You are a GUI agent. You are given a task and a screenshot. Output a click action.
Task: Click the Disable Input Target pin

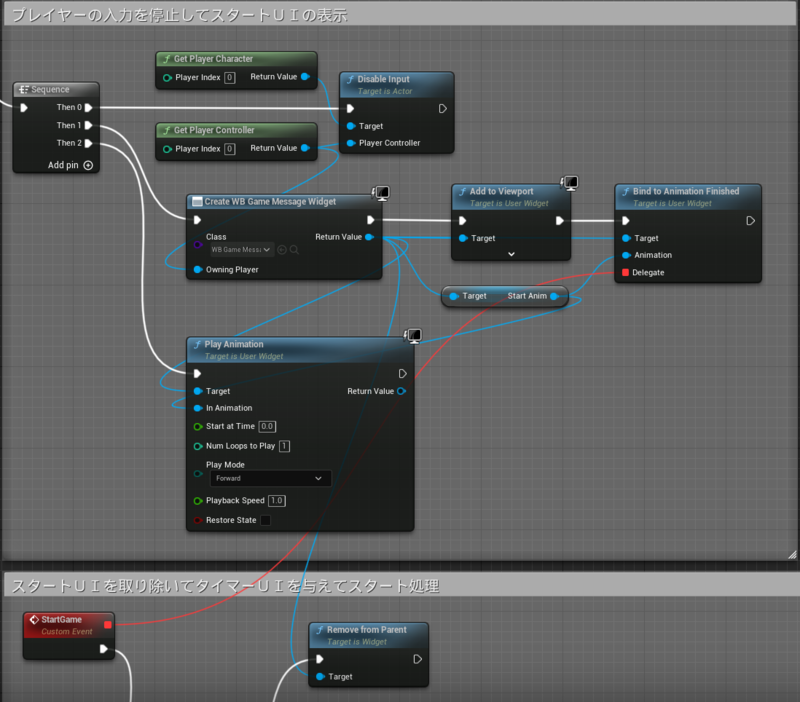pyautogui.click(x=351, y=126)
